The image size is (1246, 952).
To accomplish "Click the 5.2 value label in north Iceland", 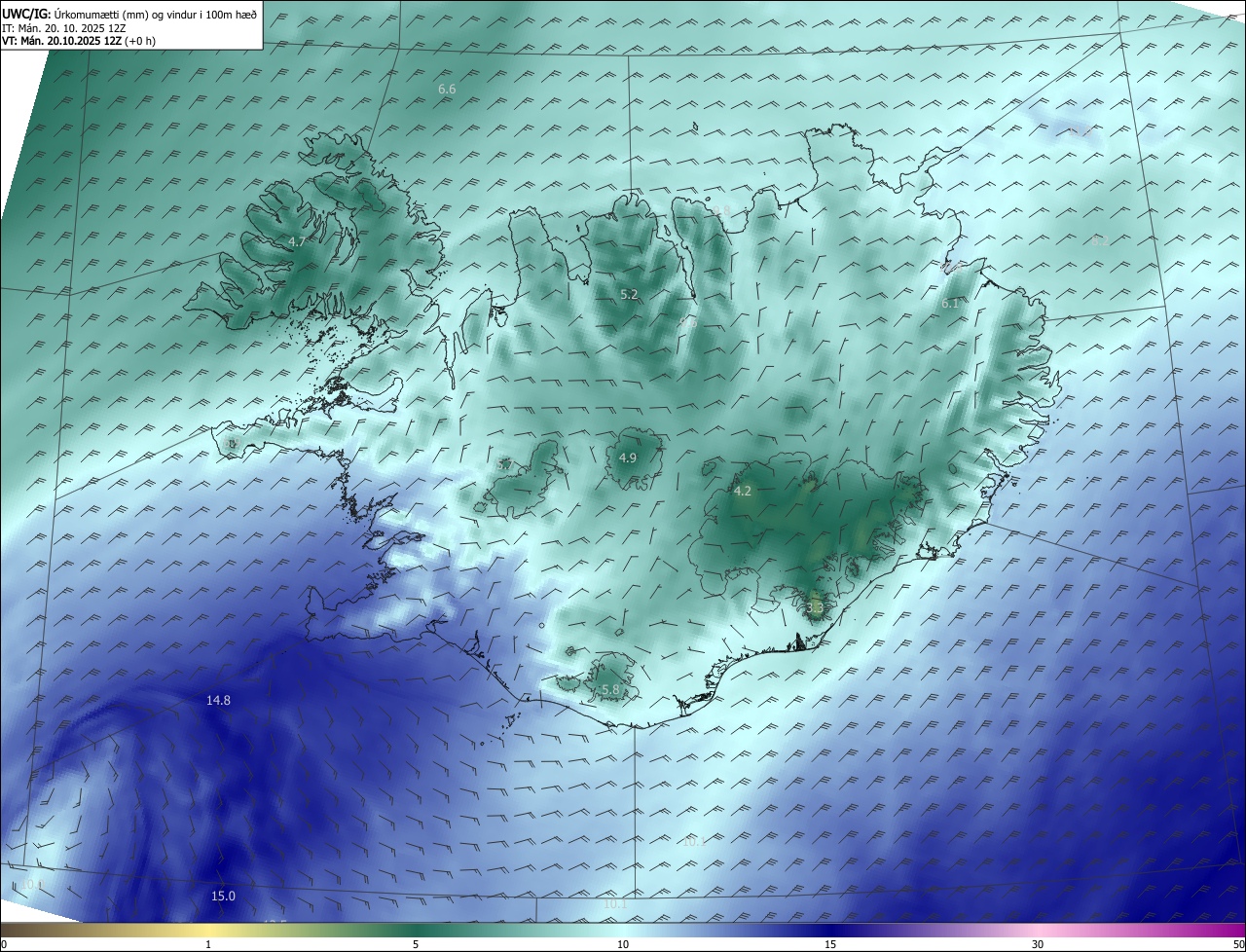I will click(629, 294).
